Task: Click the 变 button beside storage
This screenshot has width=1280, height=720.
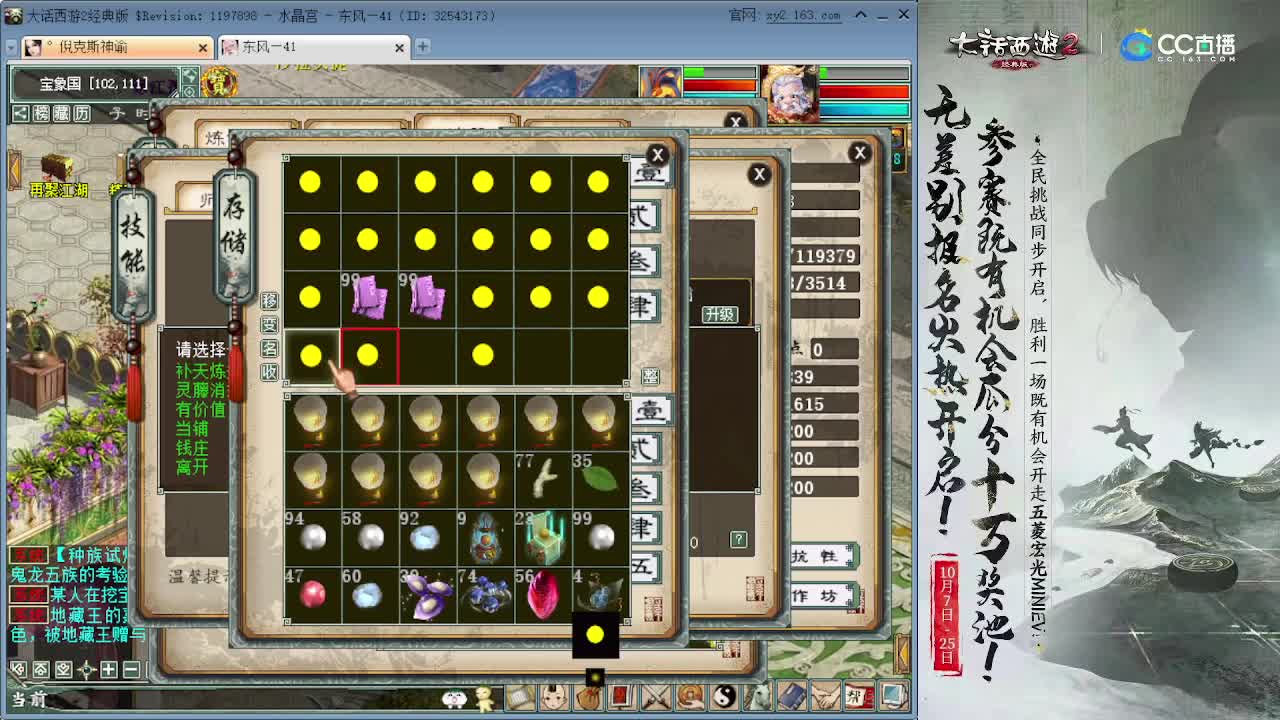Action: tap(269, 325)
